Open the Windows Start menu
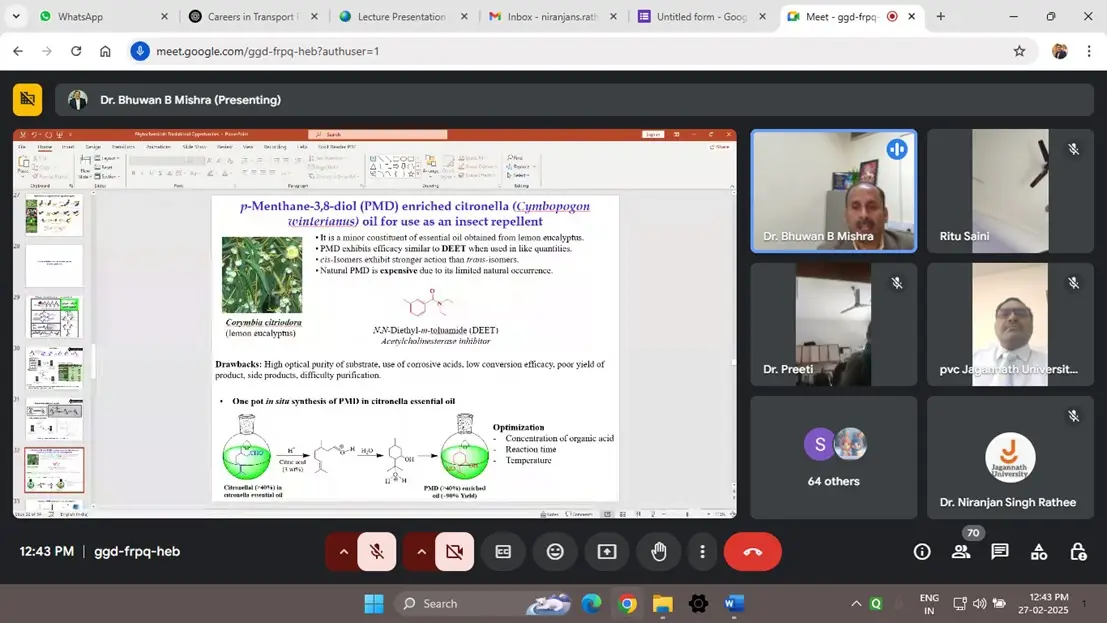The width and height of the screenshot is (1107, 623). click(x=374, y=604)
